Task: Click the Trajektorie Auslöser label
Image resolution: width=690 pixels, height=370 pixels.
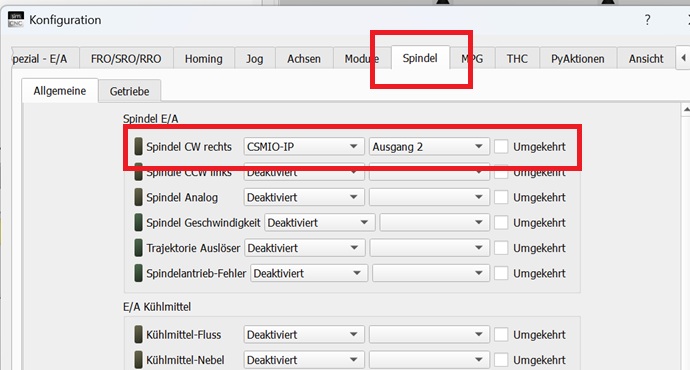Action: tap(193, 248)
